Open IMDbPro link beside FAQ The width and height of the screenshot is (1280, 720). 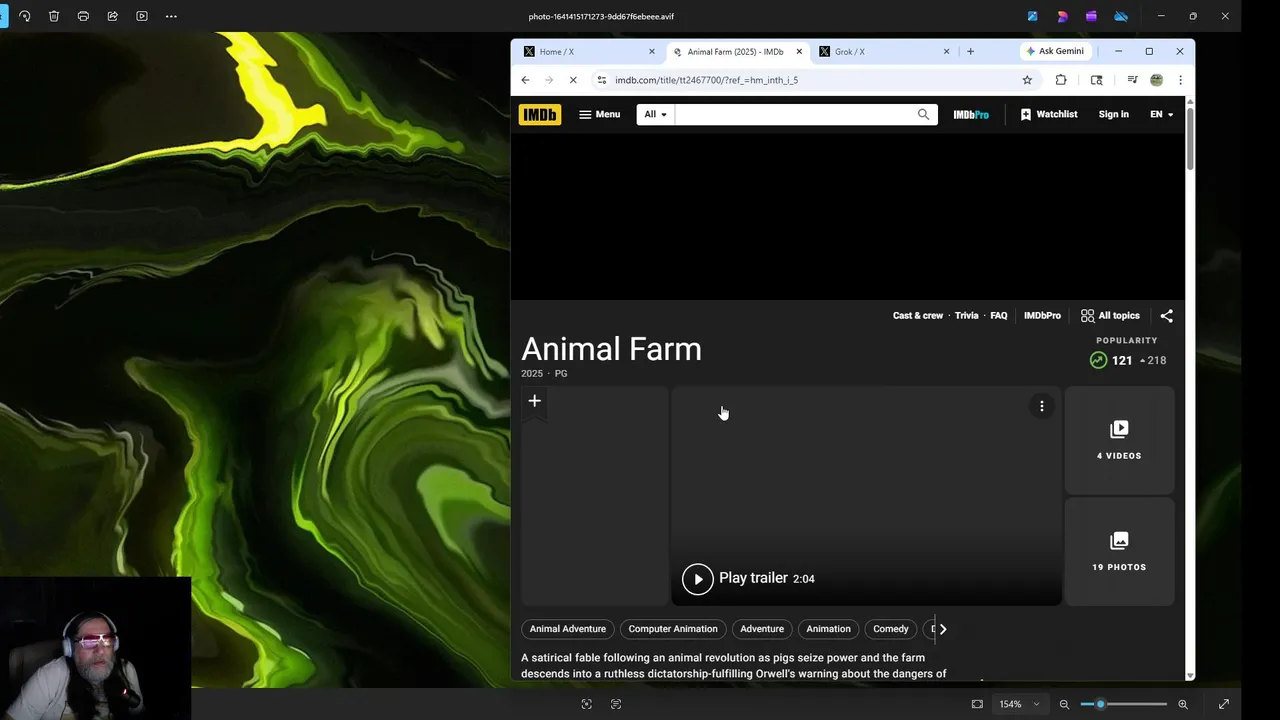pos(1042,316)
